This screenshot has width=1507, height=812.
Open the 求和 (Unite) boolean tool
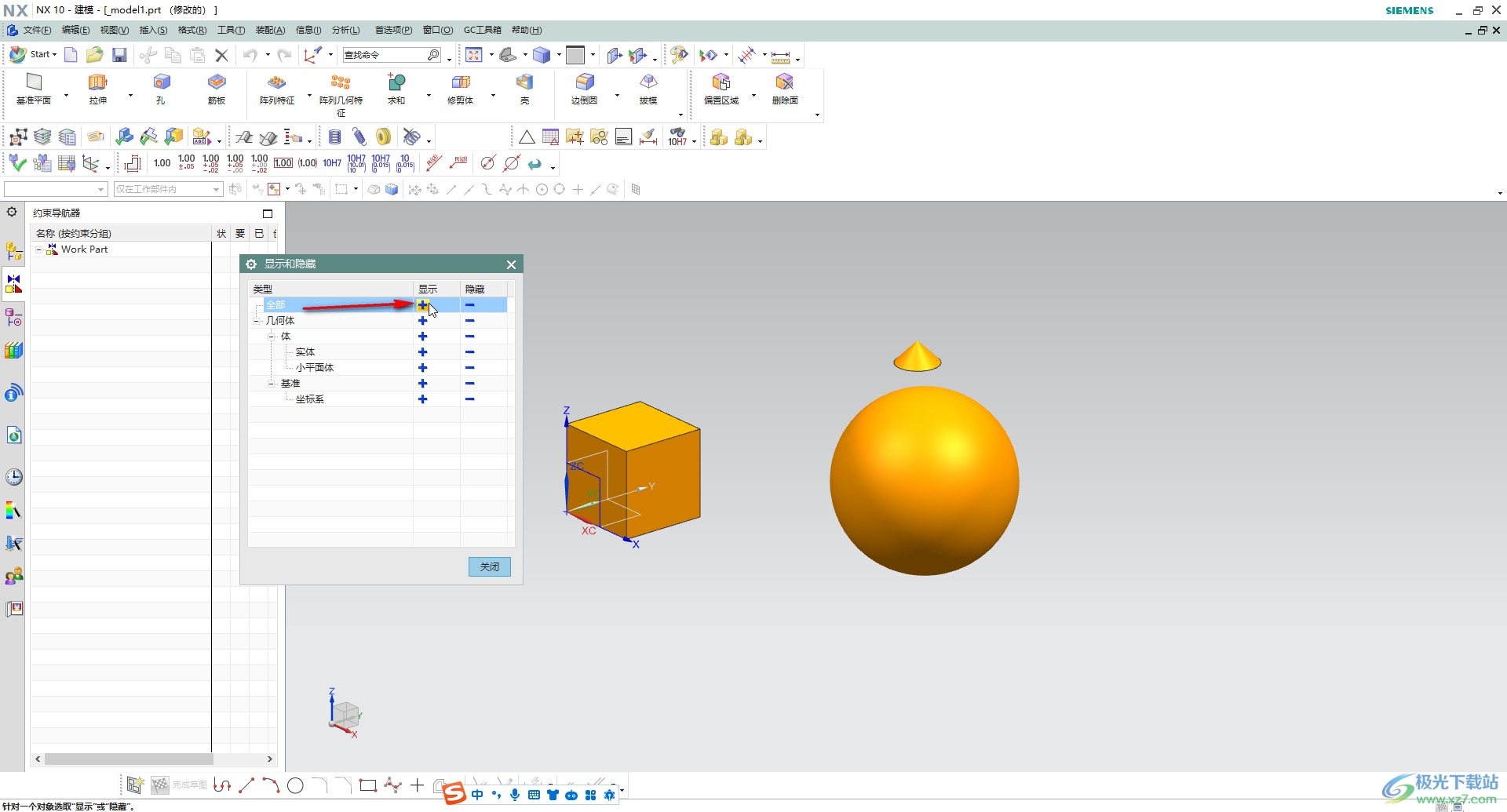[396, 83]
